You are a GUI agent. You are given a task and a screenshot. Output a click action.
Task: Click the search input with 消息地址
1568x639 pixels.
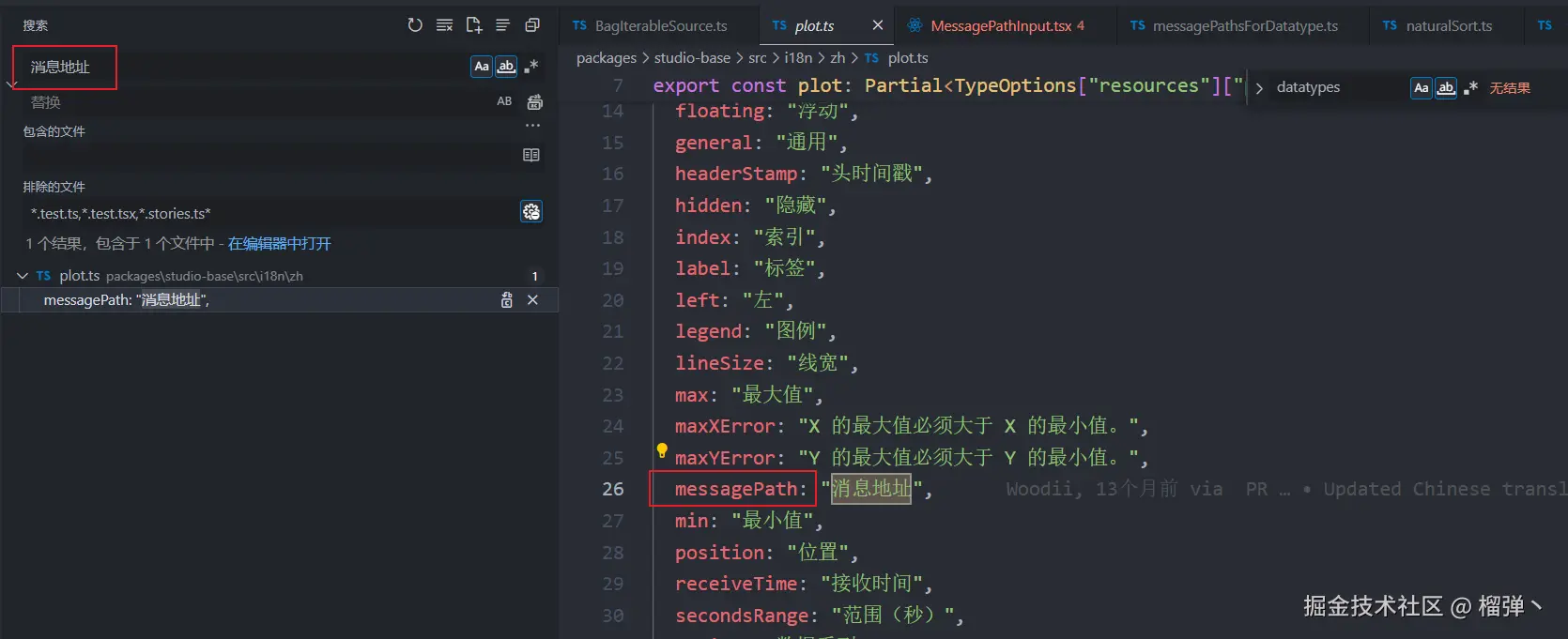[x=244, y=67]
